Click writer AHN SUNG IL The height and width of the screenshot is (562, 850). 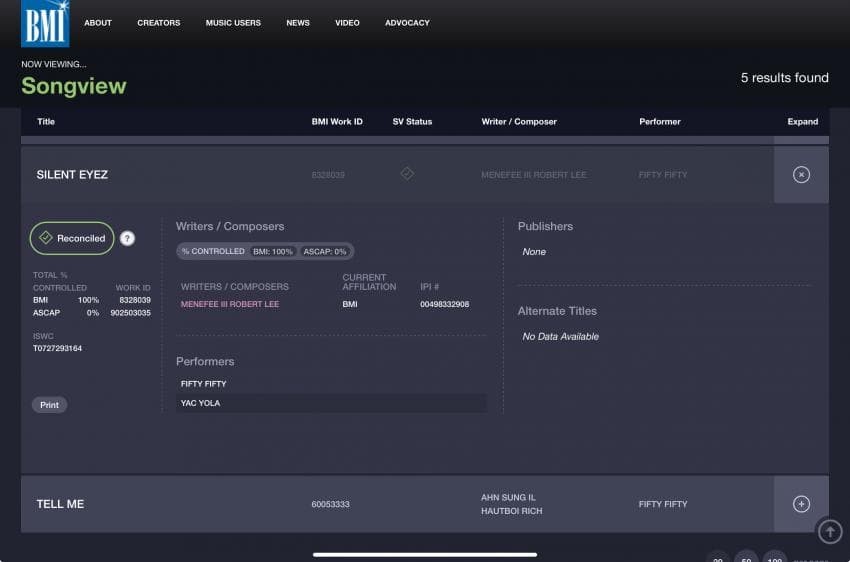point(508,498)
